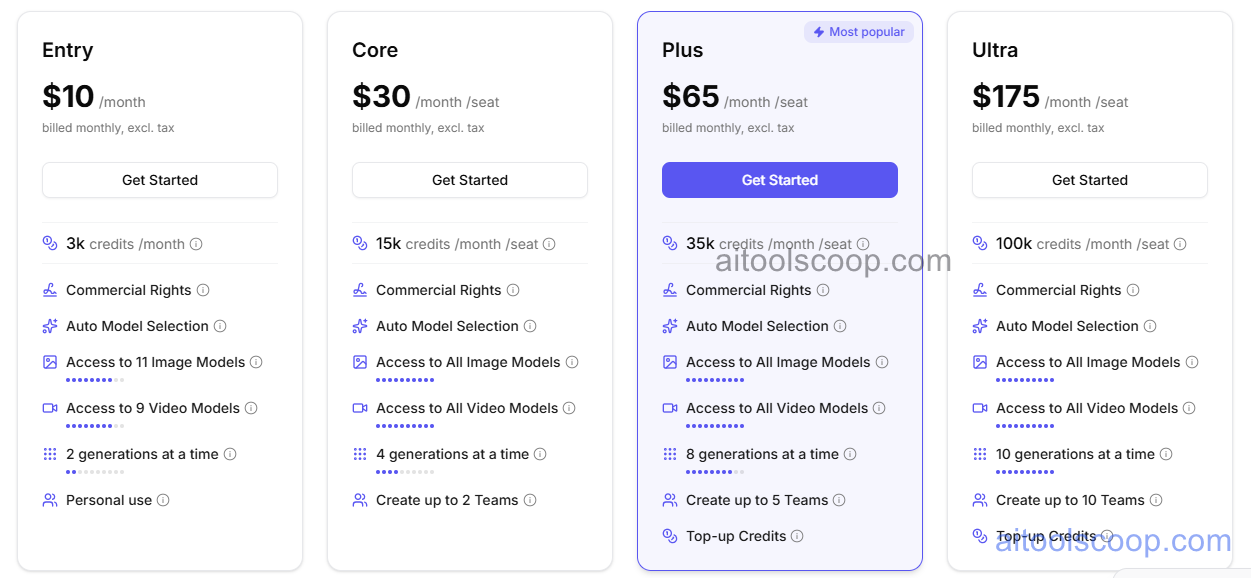This screenshot has width=1251, height=578.
Task: Click the dotted progress indicator under Access to 11 Image Models
Action: (x=95, y=379)
